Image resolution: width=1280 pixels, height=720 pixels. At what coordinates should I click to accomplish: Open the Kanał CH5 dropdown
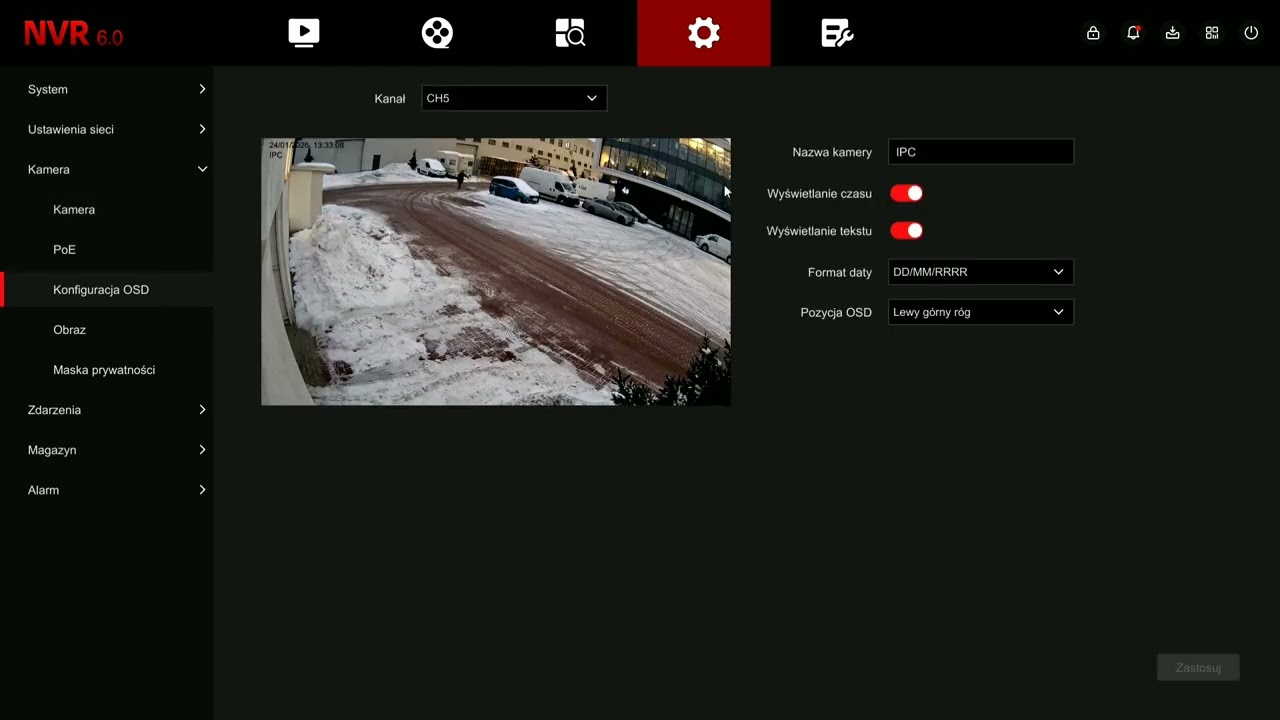click(514, 98)
